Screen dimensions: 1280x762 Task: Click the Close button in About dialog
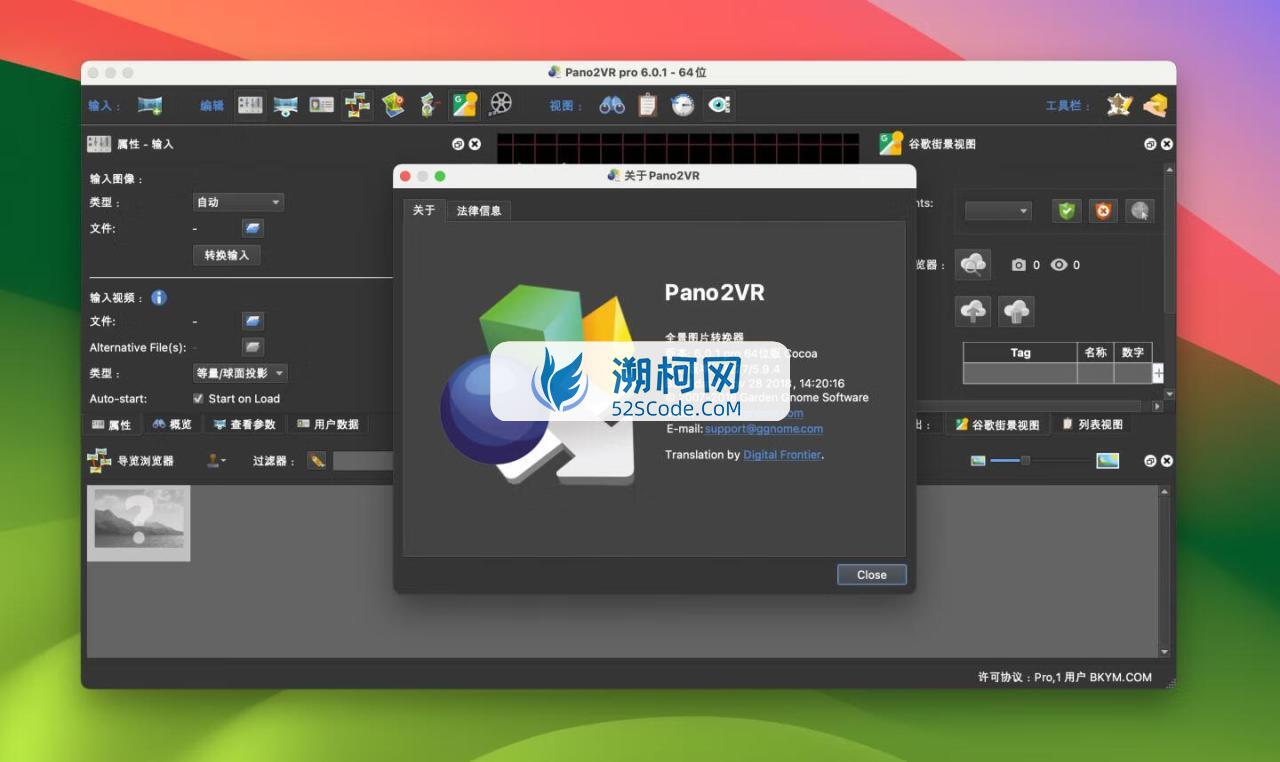point(872,575)
